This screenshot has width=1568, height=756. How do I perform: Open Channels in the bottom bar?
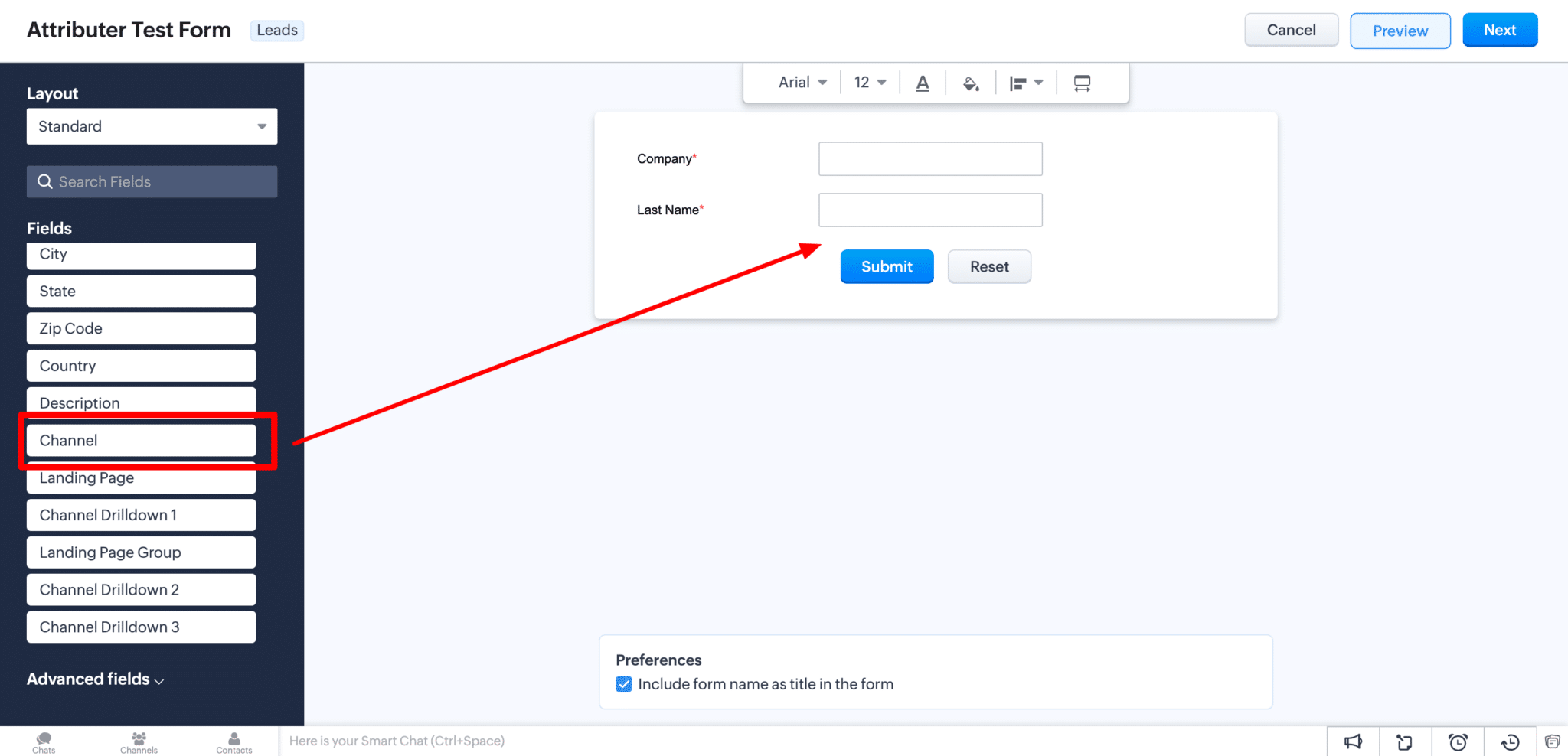coord(139,743)
